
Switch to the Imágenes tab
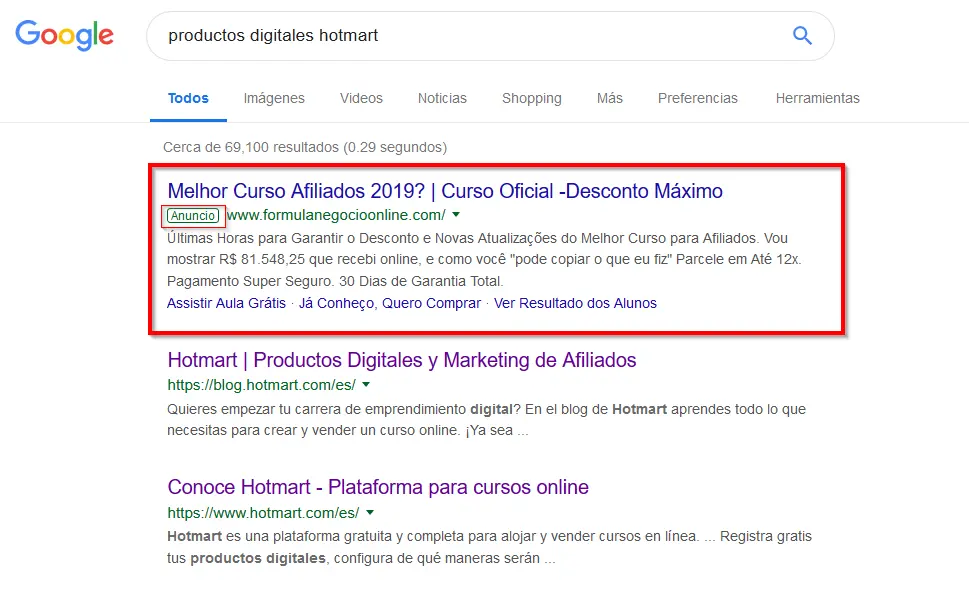(x=274, y=98)
